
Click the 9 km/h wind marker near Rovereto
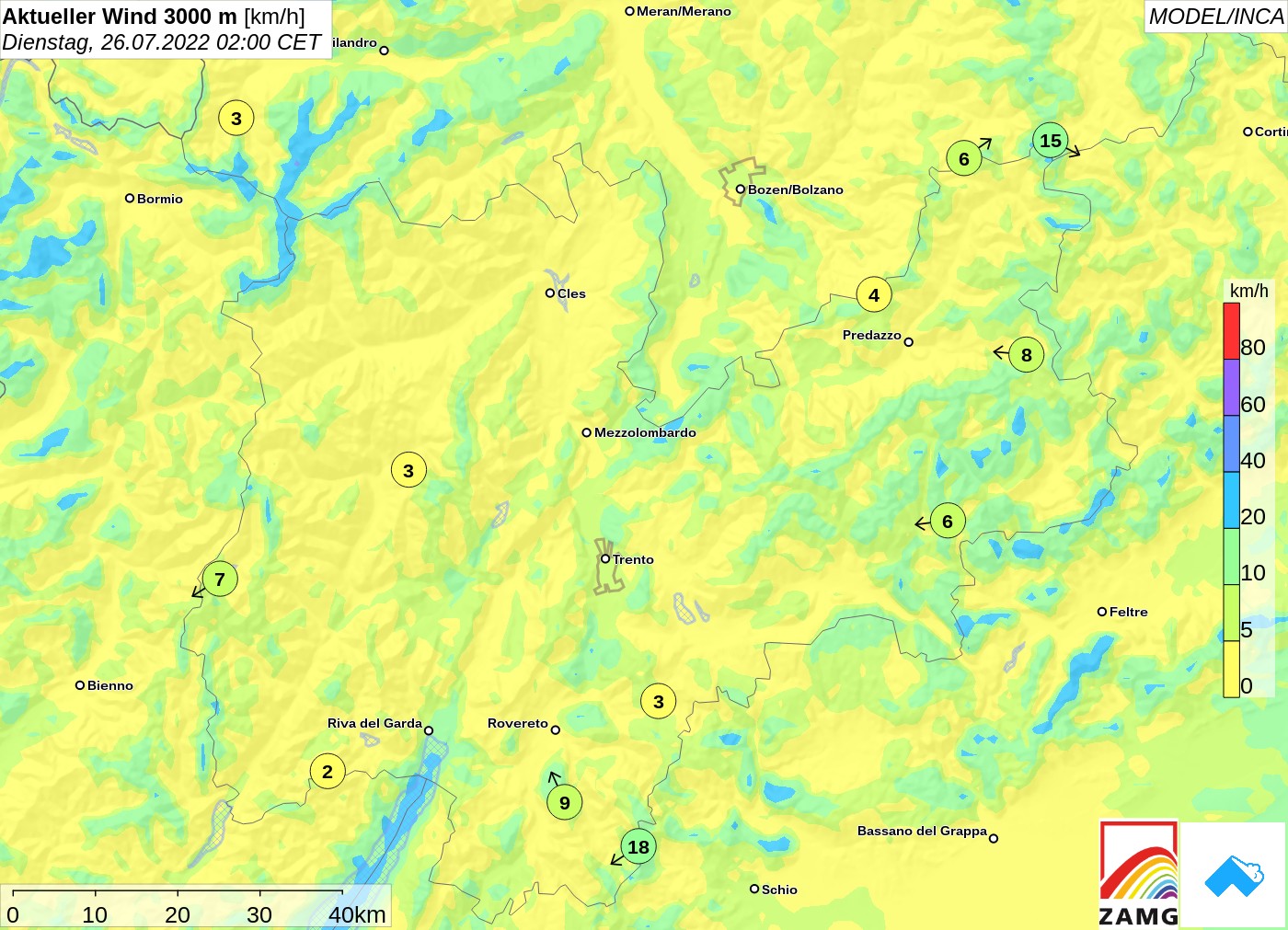point(565,803)
